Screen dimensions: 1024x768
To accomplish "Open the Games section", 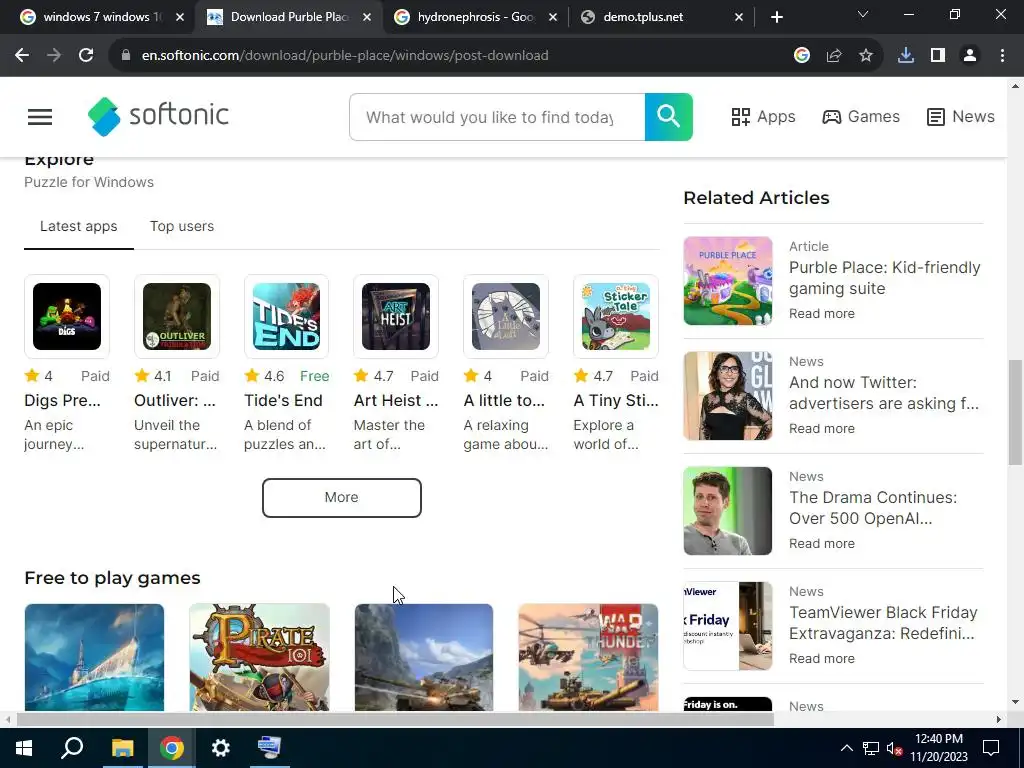I will pos(861,117).
